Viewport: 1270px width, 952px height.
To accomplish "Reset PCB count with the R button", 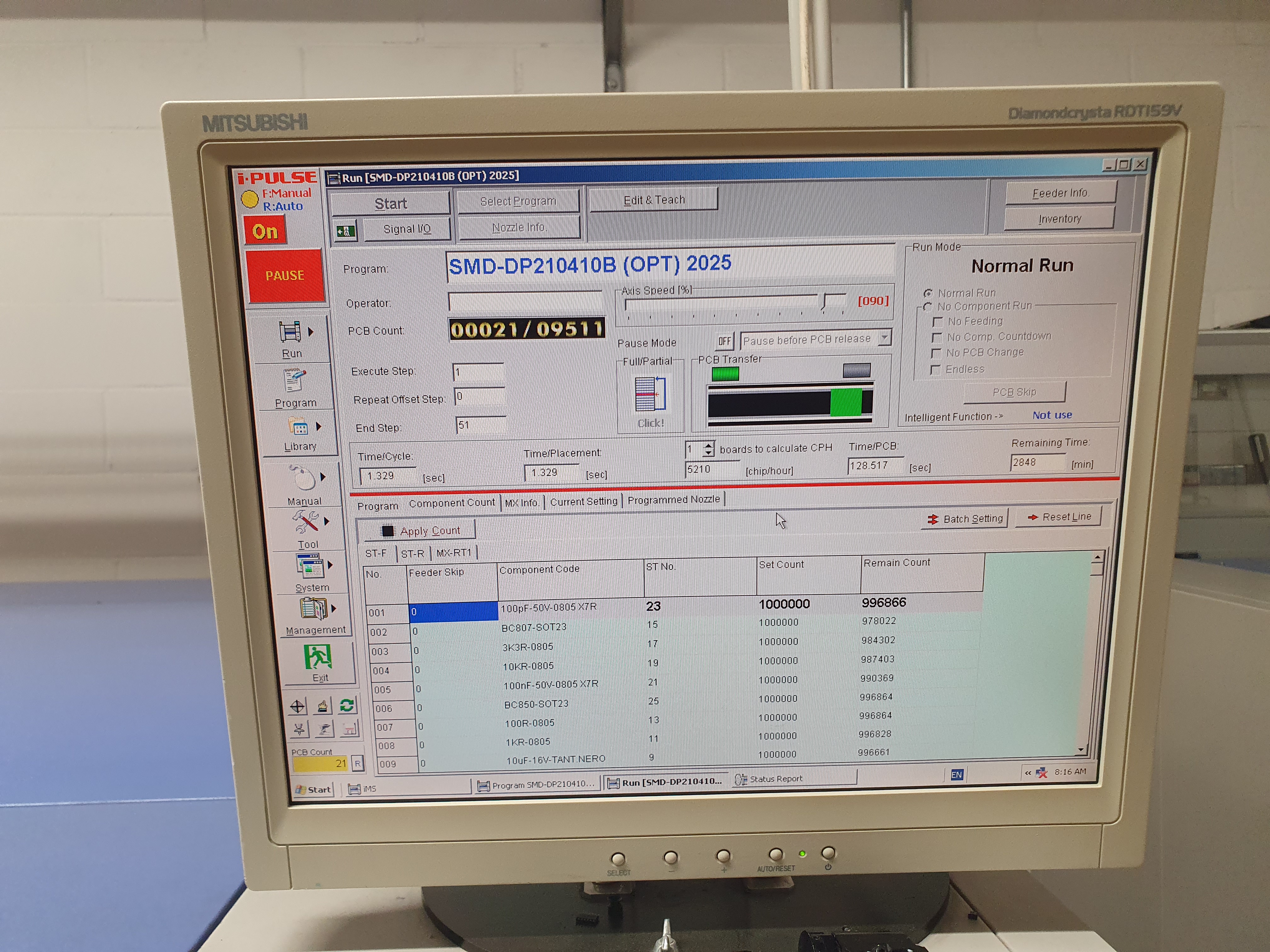I will pyautogui.click(x=358, y=763).
